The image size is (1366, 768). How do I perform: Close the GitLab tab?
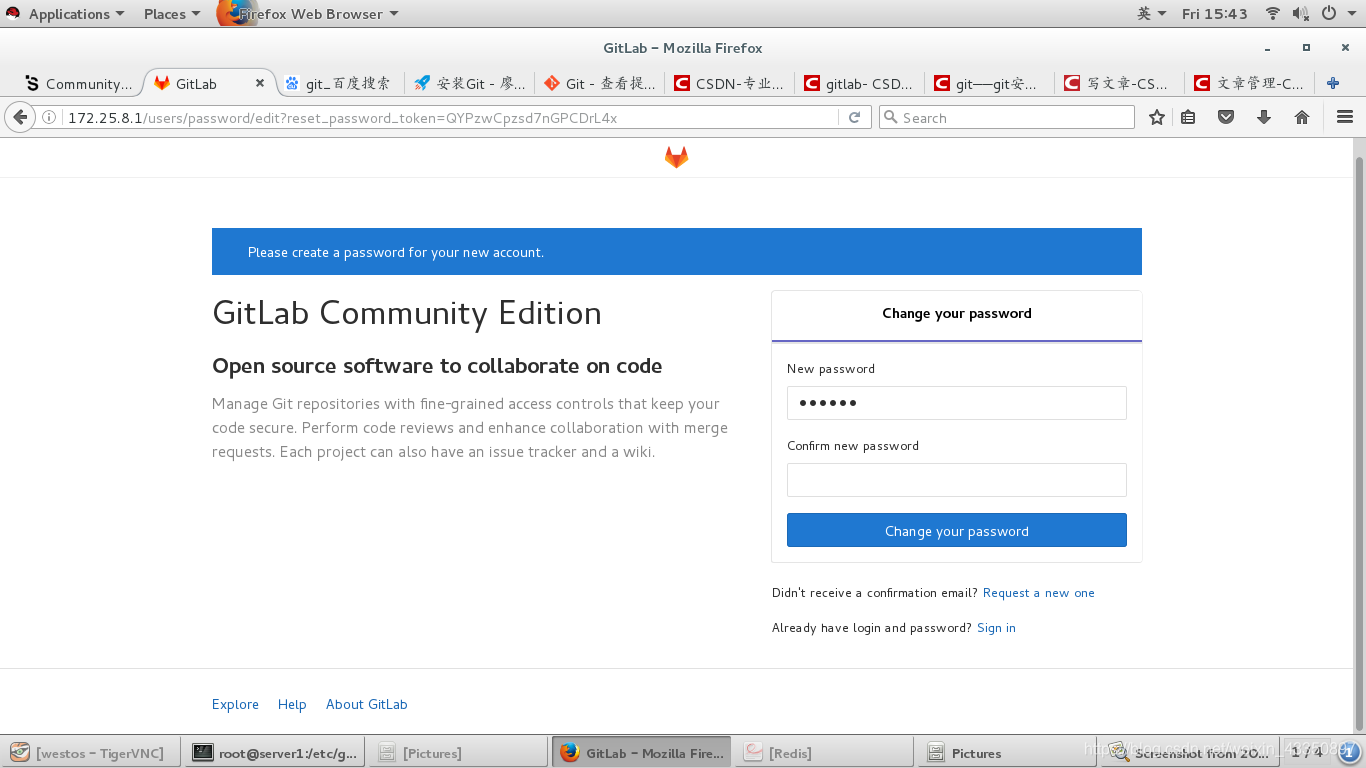click(260, 83)
